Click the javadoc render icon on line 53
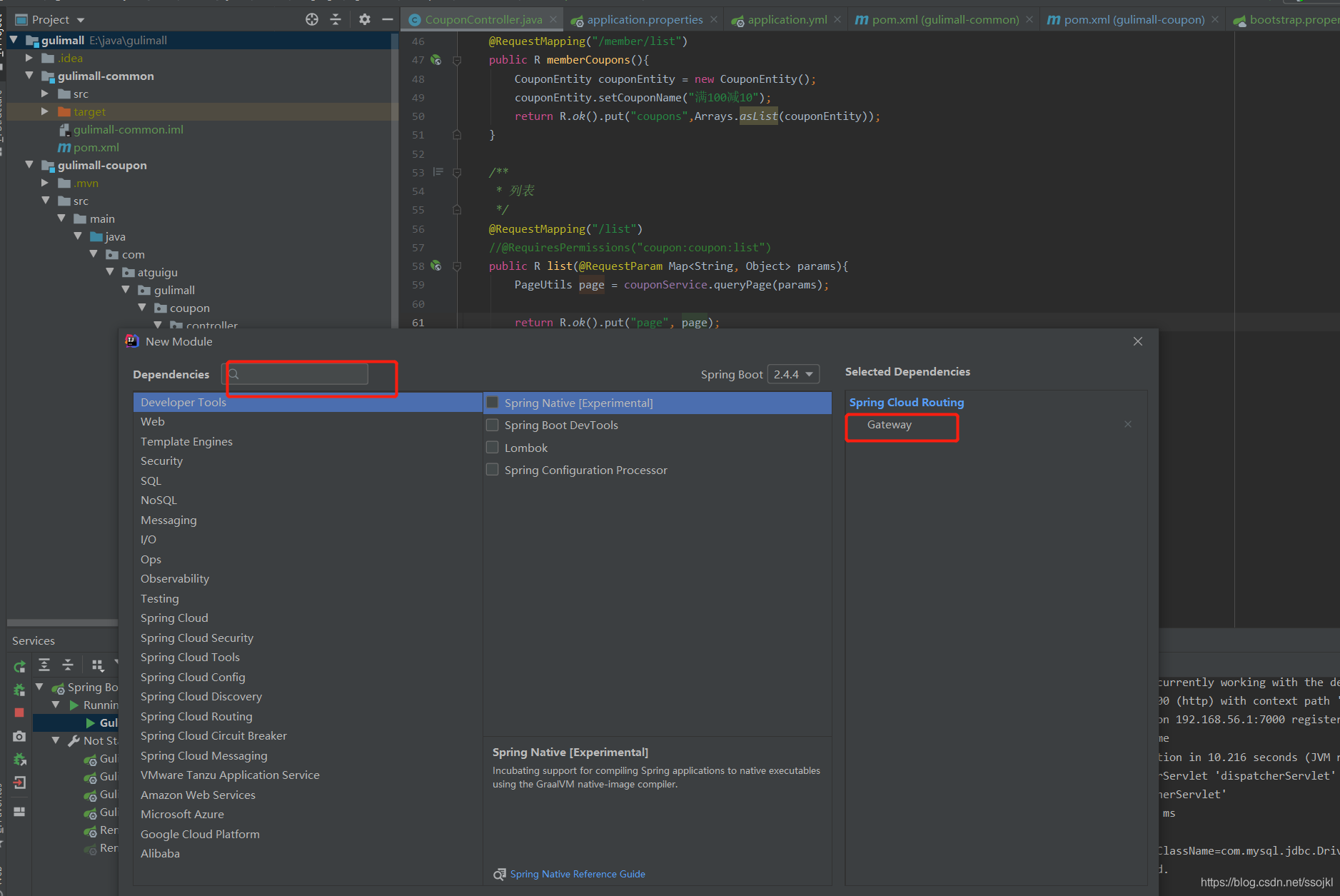1340x896 pixels. [x=438, y=172]
